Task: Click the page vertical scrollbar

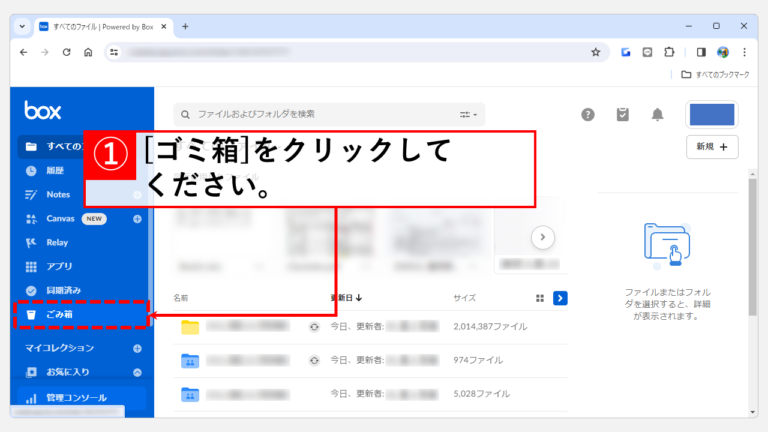Action: click(x=753, y=247)
